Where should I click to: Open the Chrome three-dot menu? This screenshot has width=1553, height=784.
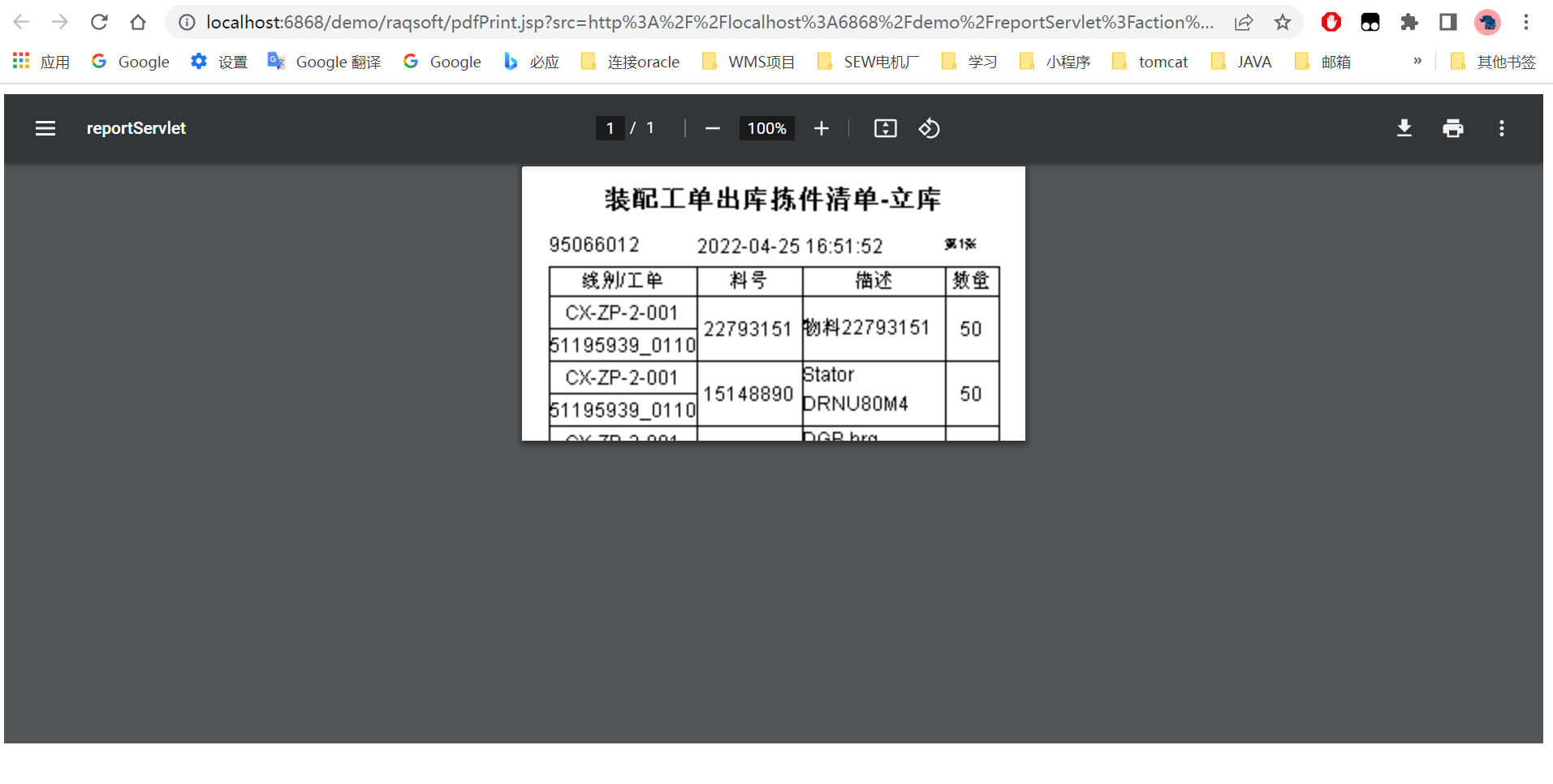[x=1525, y=22]
